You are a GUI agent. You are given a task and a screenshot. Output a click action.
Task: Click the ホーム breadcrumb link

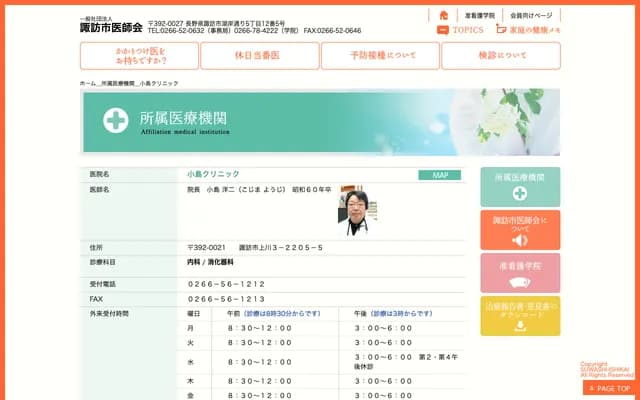(88, 82)
